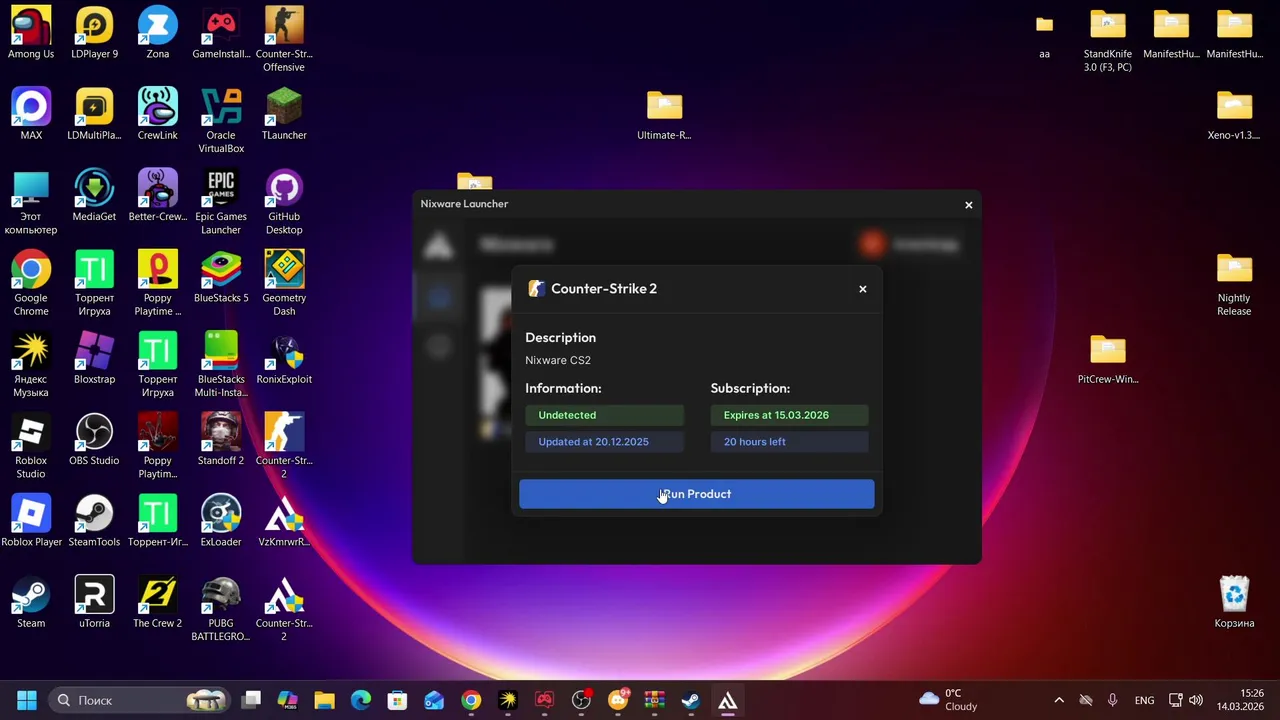Open the CrewLink desktop shortcut
This screenshot has height=720, width=1280.
coord(157,114)
